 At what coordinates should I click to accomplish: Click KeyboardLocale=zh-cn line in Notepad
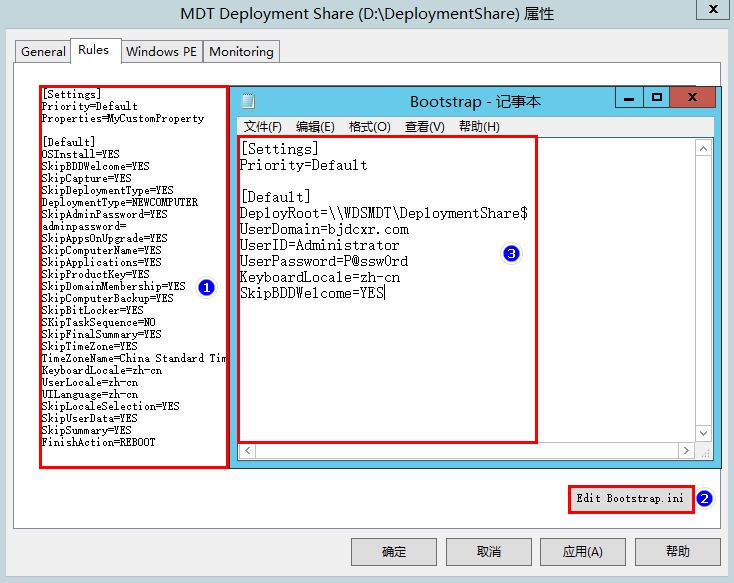[x=320, y=277]
